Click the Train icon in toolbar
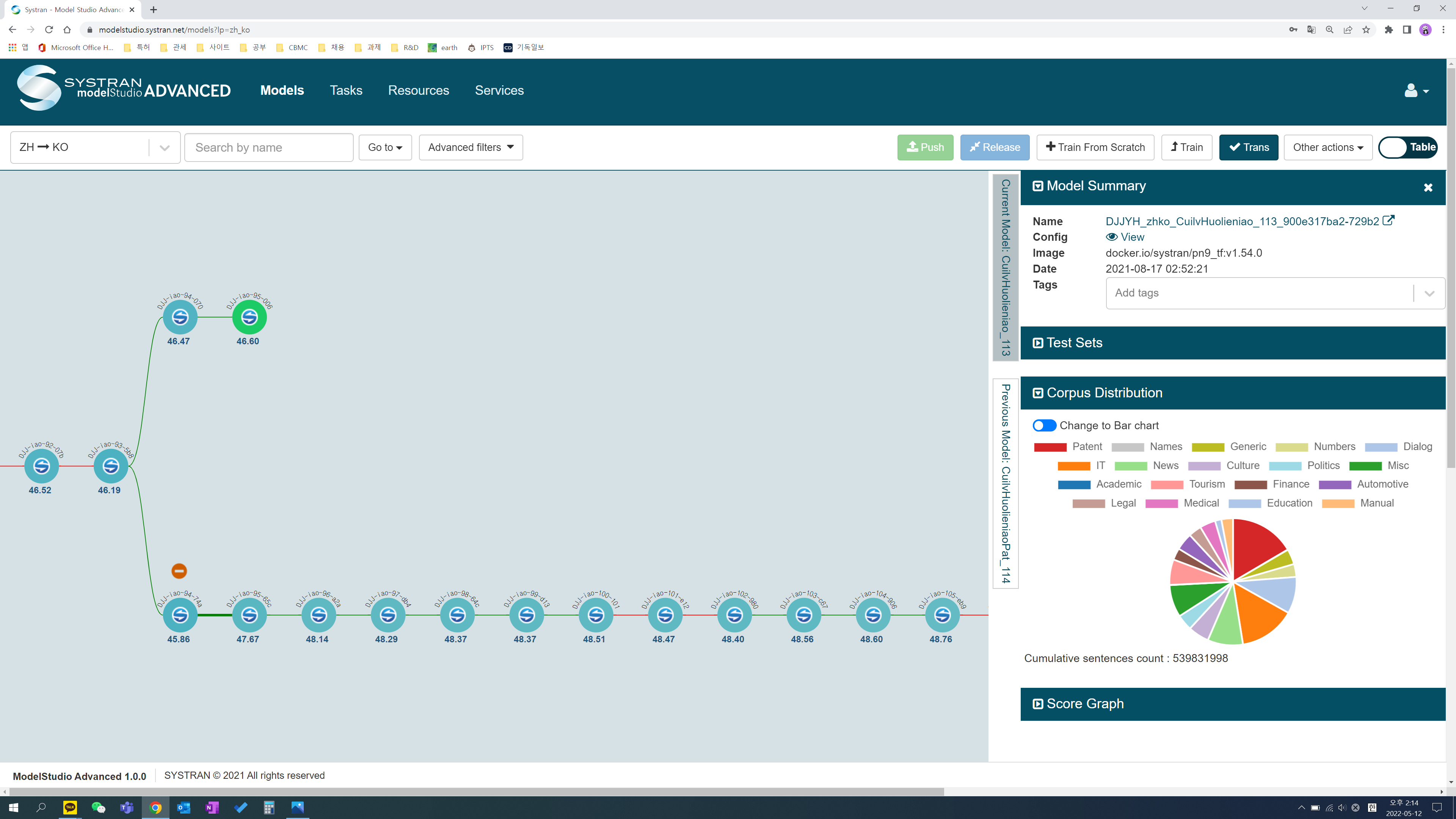The image size is (1456, 819). click(x=1187, y=147)
